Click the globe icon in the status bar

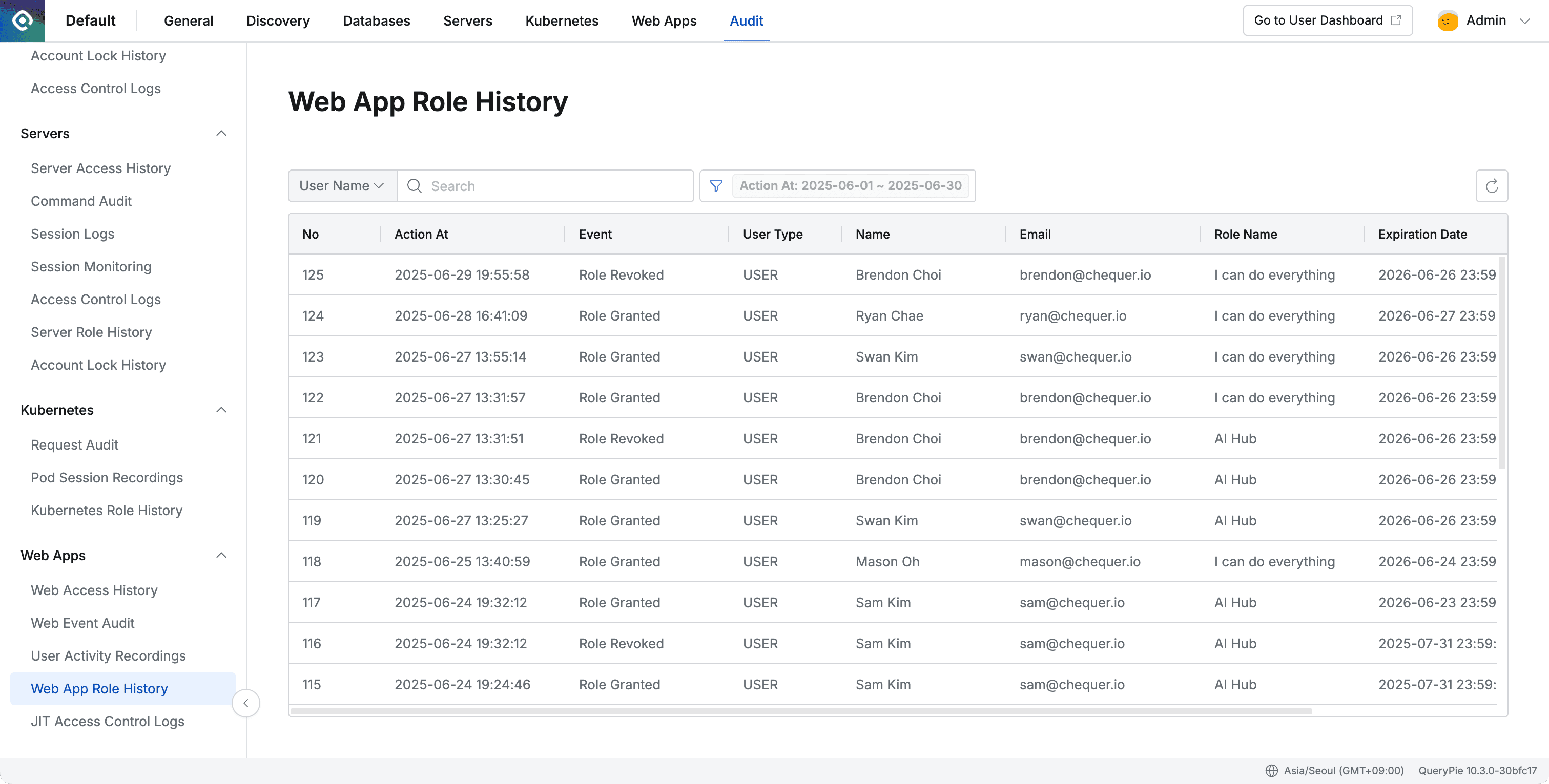(1272, 770)
